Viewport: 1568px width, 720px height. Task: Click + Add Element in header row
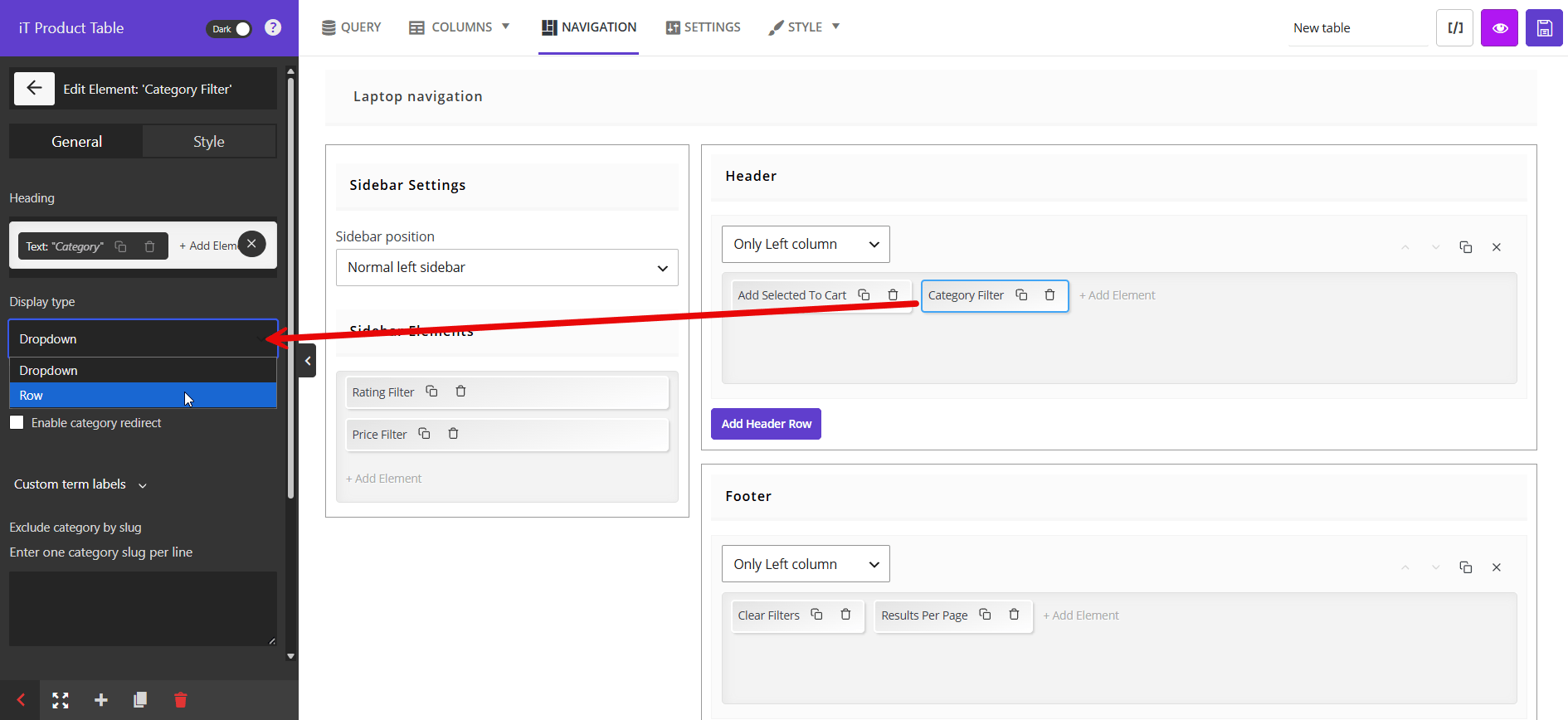pyautogui.click(x=1118, y=295)
